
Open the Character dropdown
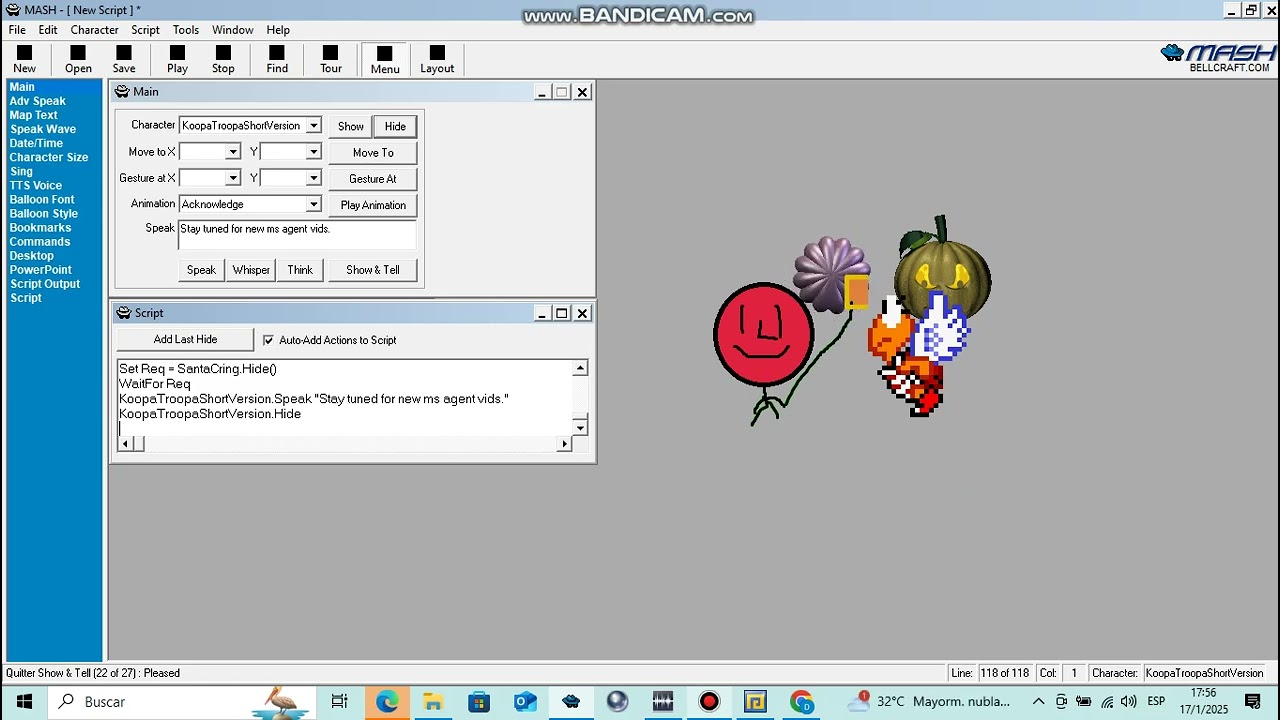(313, 126)
